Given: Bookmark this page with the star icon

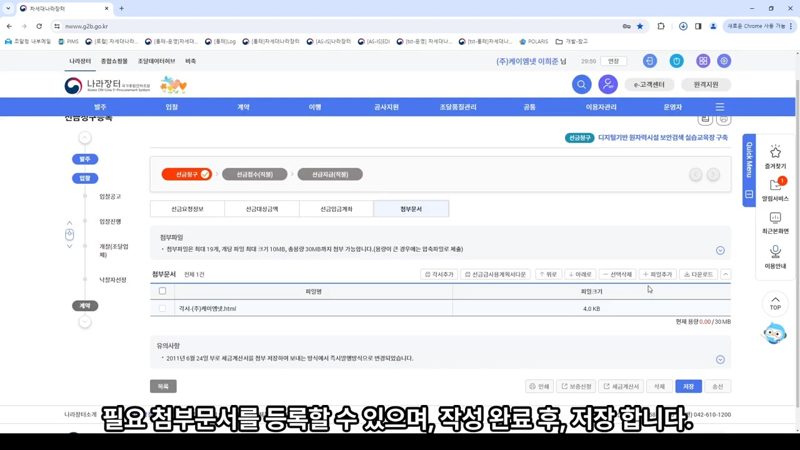Looking at the screenshot, I should [x=640, y=26].
